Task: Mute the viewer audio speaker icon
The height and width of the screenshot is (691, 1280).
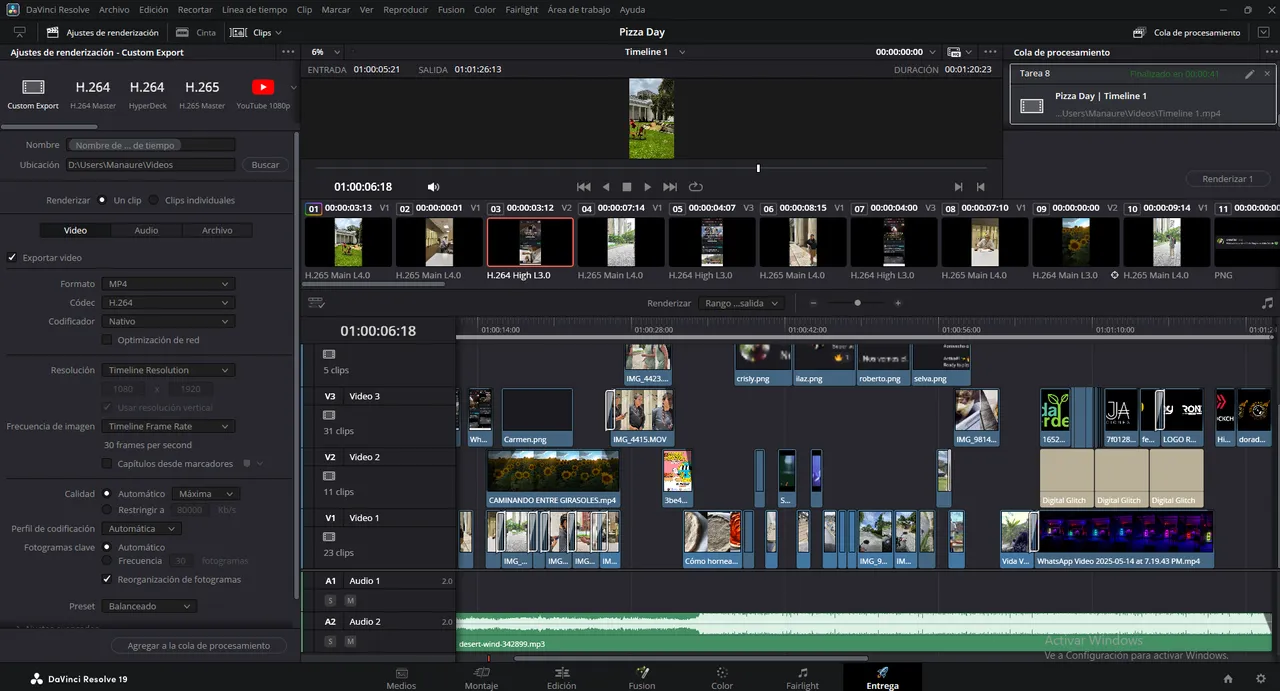Action: click(x=433, y=187)
